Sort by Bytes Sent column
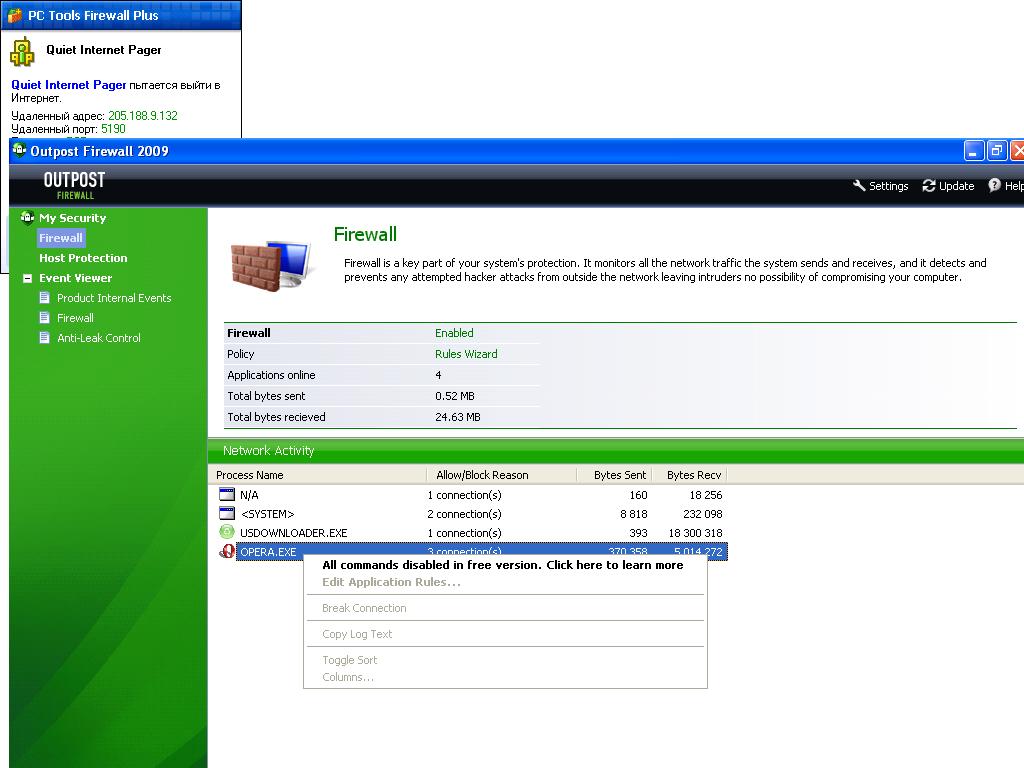 [x=614, y=475]
